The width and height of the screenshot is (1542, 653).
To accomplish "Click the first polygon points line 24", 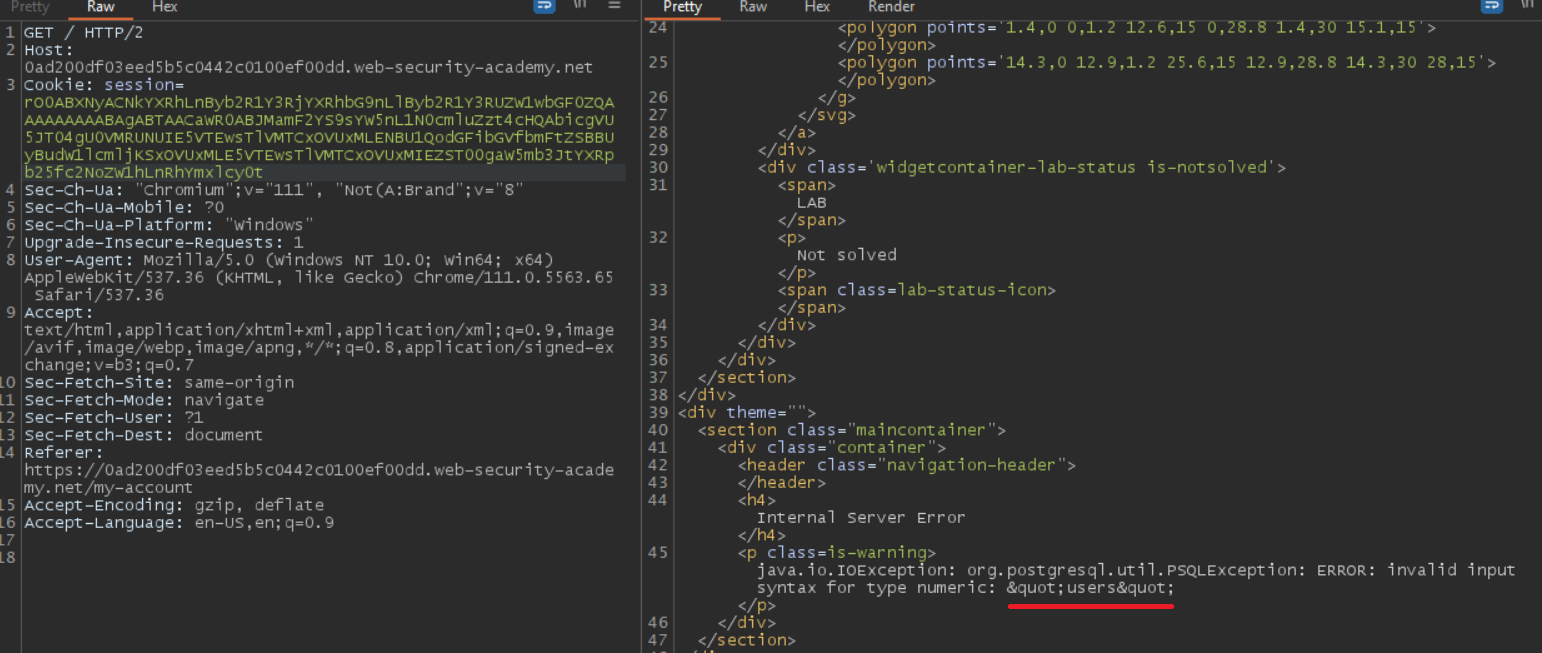I will [1137, 28].
